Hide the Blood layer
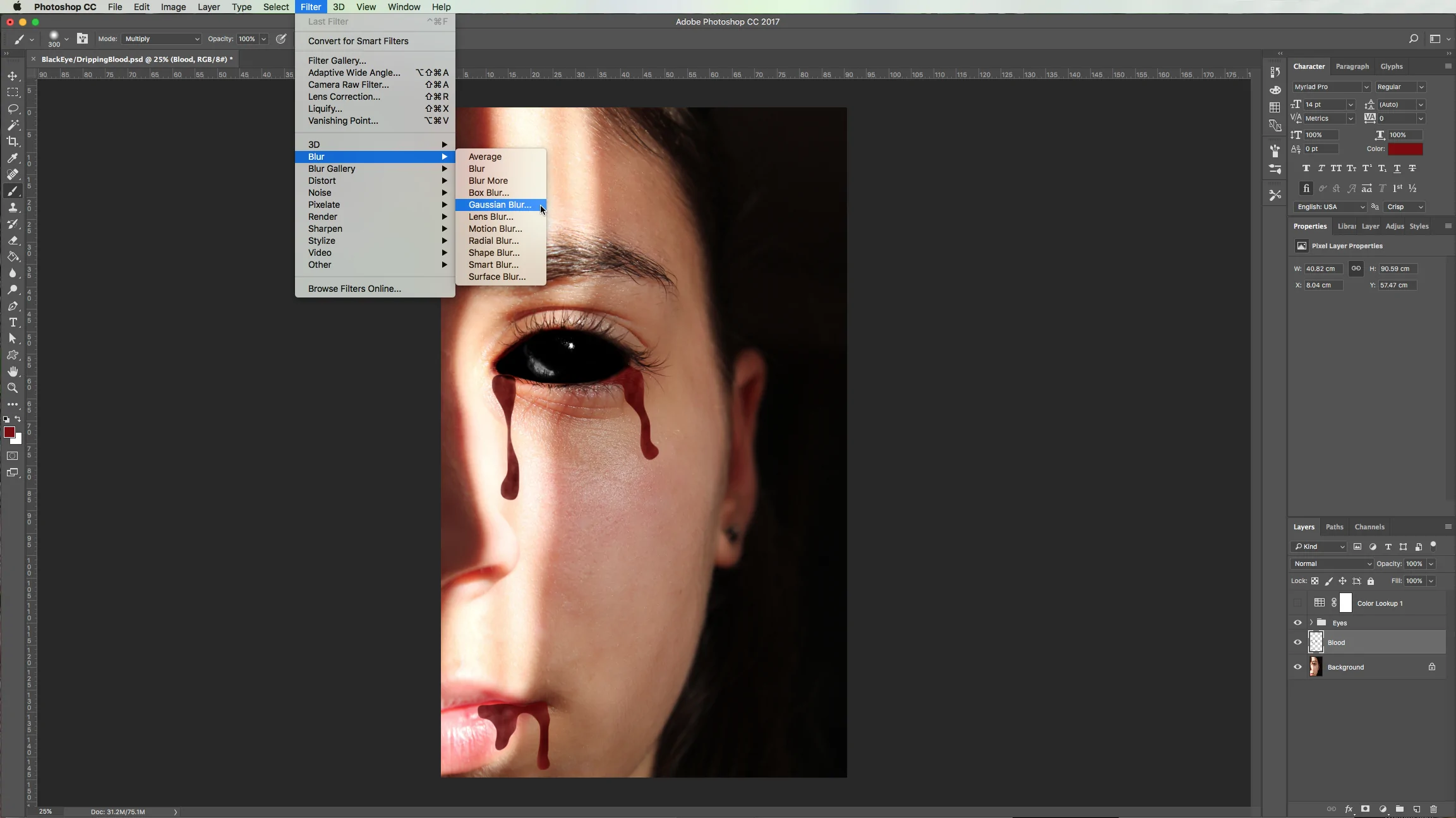The image size is (1456, 818). [x=1297, y=642]
